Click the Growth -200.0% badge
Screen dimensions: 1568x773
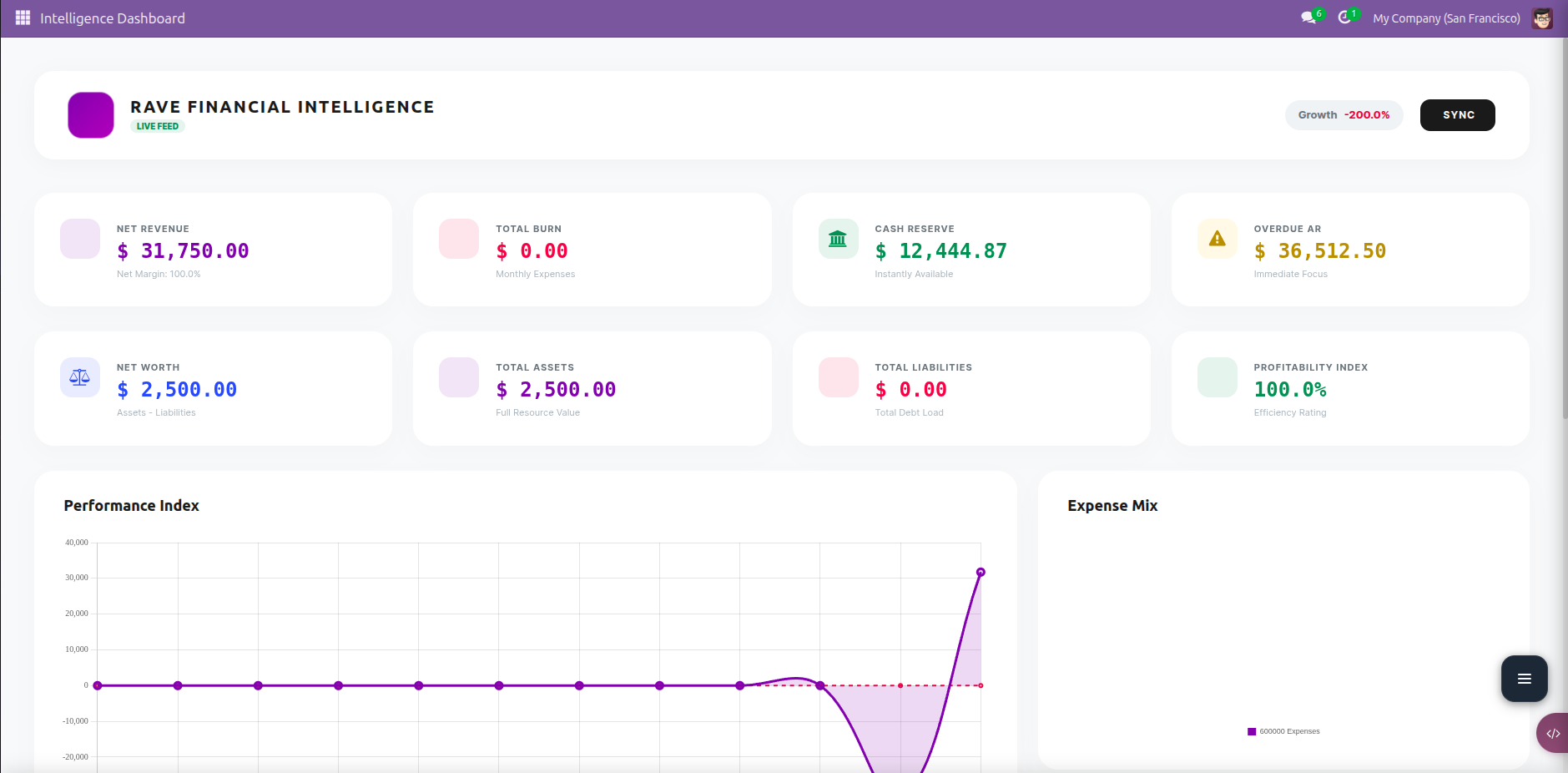click(1344, 115)
